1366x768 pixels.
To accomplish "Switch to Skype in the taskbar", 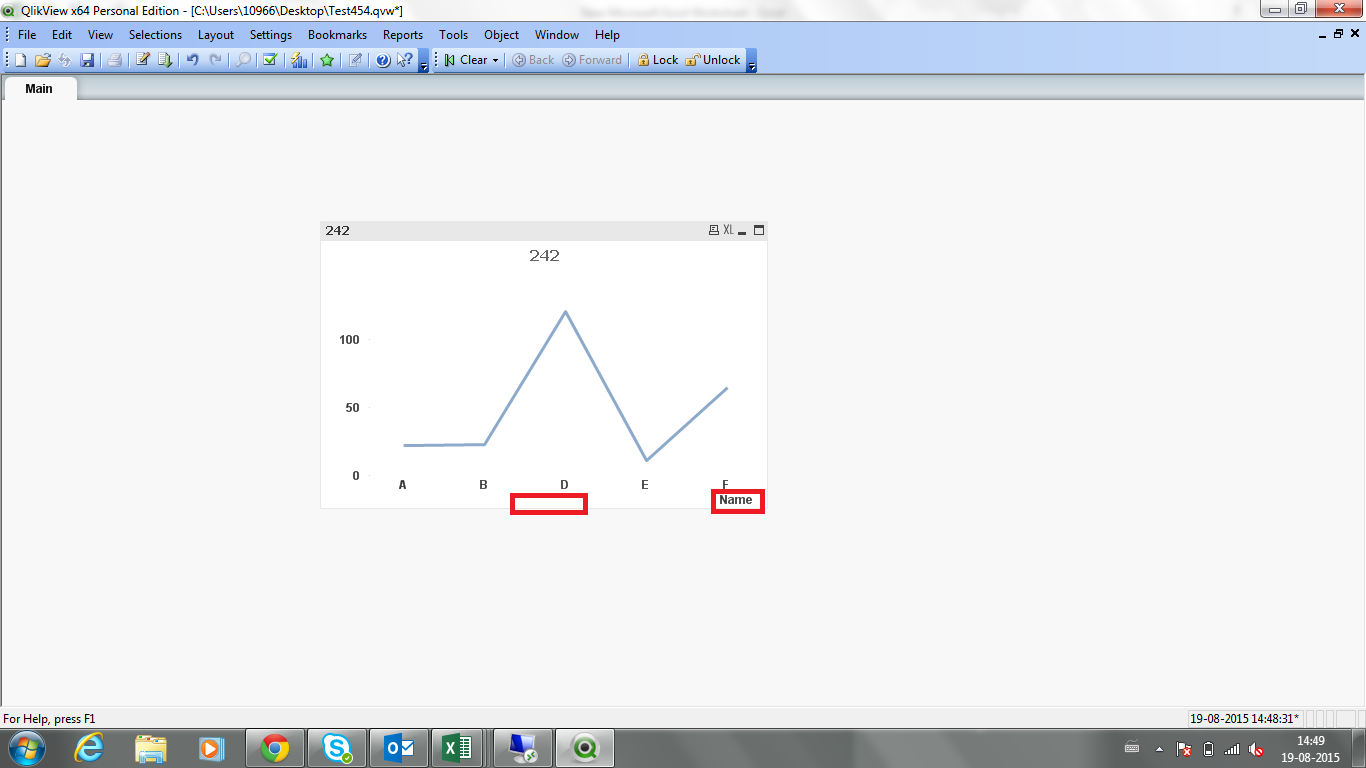I will pos(337,748).
